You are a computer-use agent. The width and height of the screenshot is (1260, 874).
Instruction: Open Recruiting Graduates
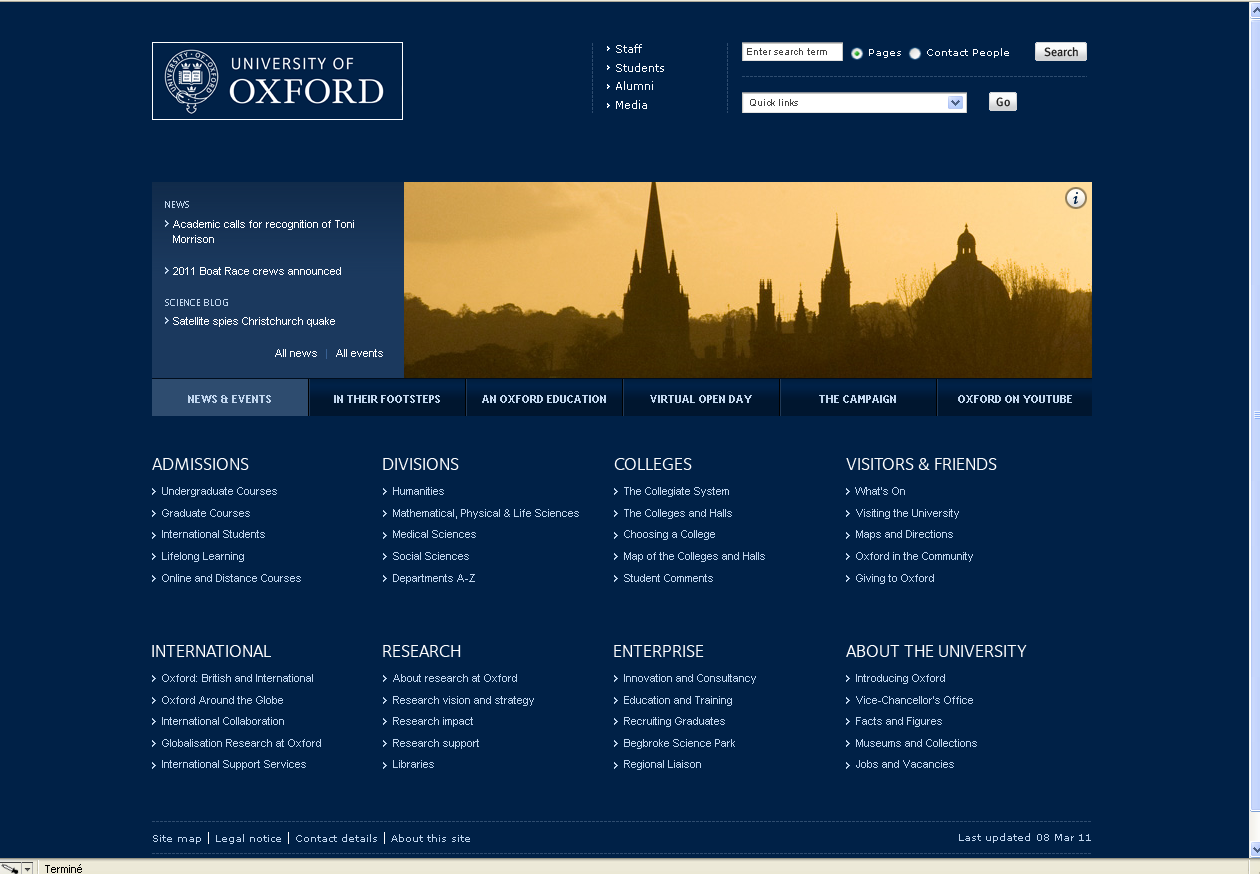tap(674, 721)
